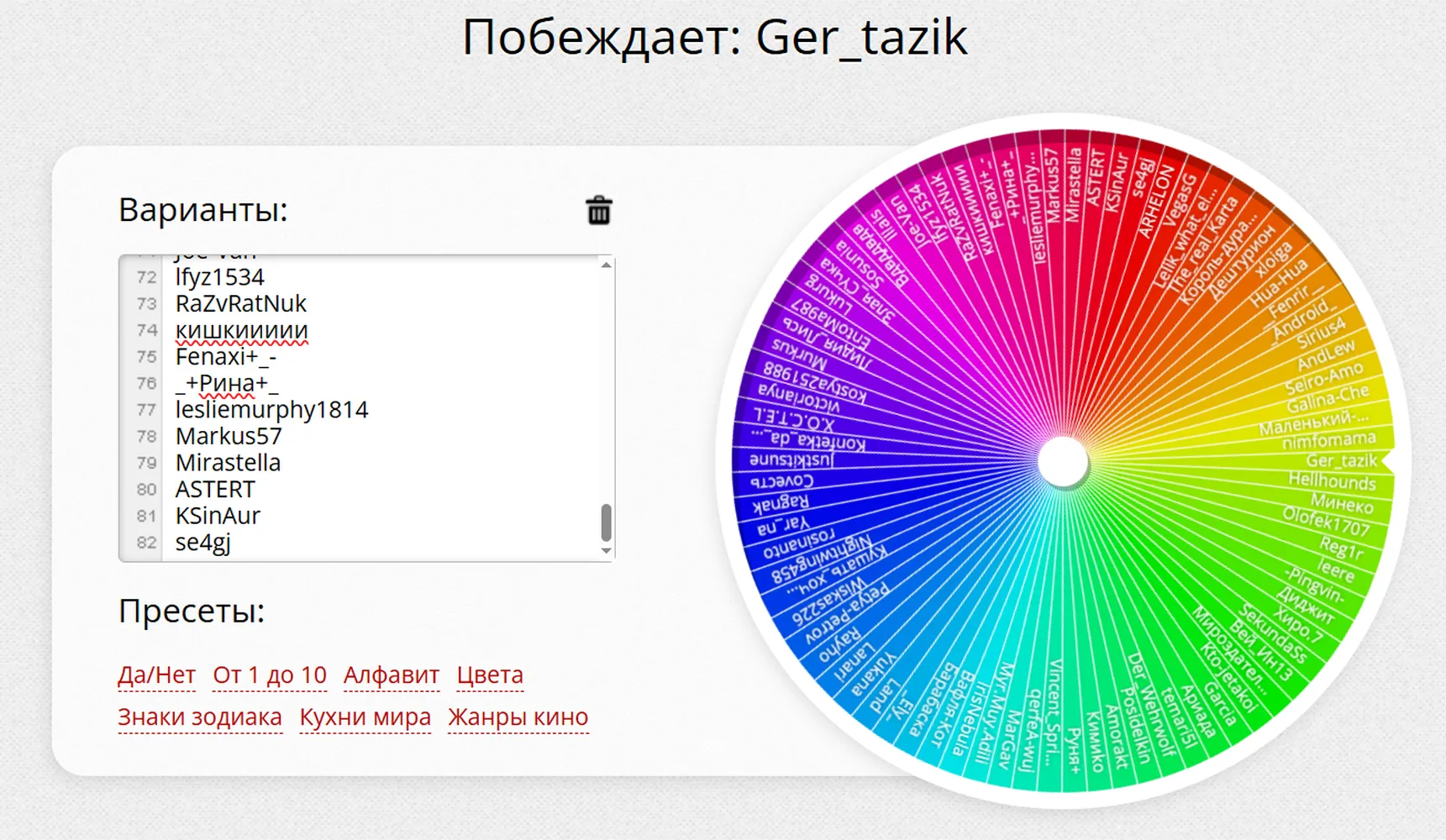Click the KSinAur entry in variants

point(218,516)
